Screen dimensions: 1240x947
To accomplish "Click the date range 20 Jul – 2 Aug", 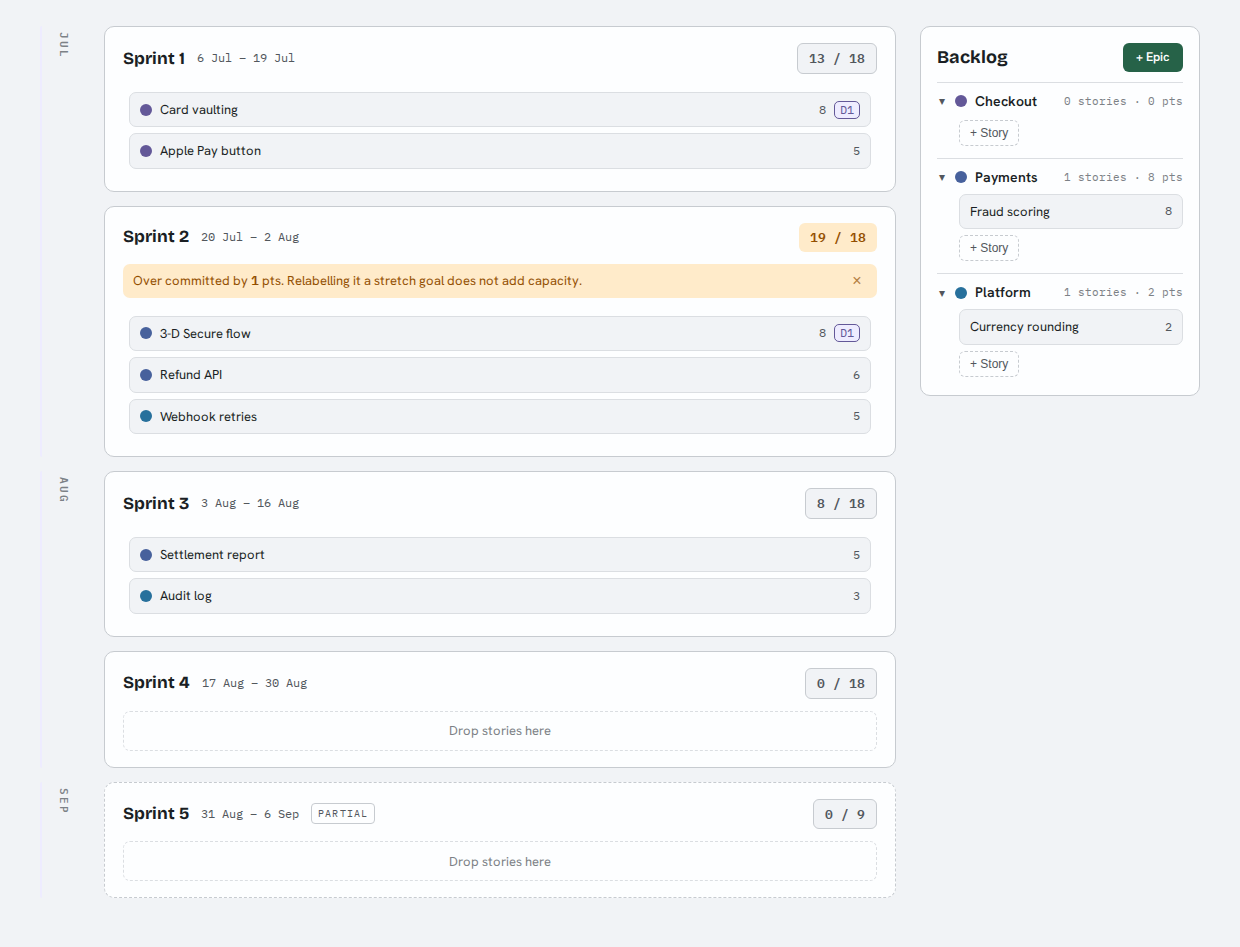I will tap(250, 238).
